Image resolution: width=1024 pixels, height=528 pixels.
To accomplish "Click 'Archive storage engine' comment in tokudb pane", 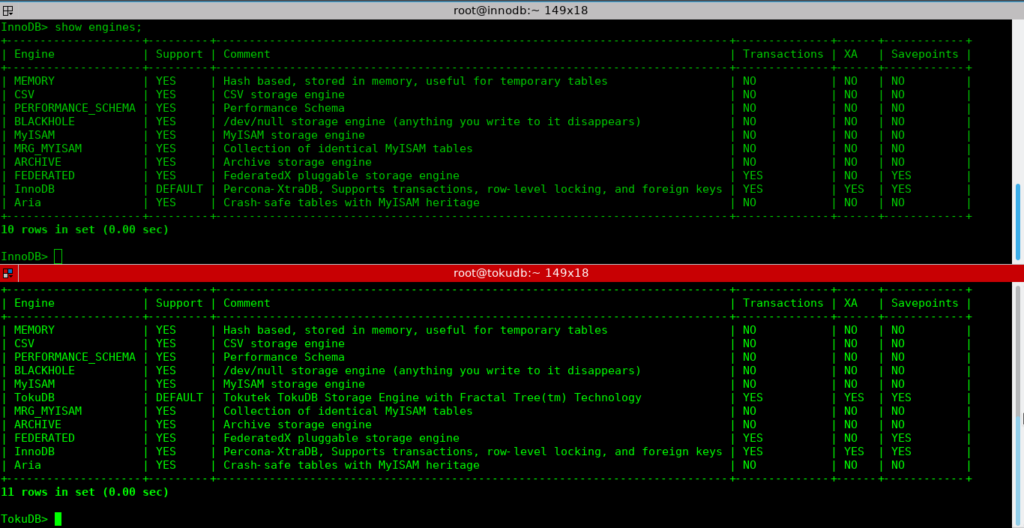I will coord(297,425).
